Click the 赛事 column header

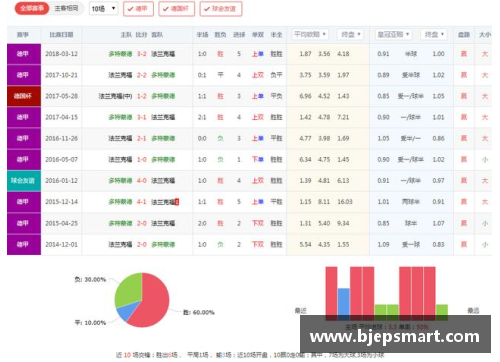[x=23, y=35]
